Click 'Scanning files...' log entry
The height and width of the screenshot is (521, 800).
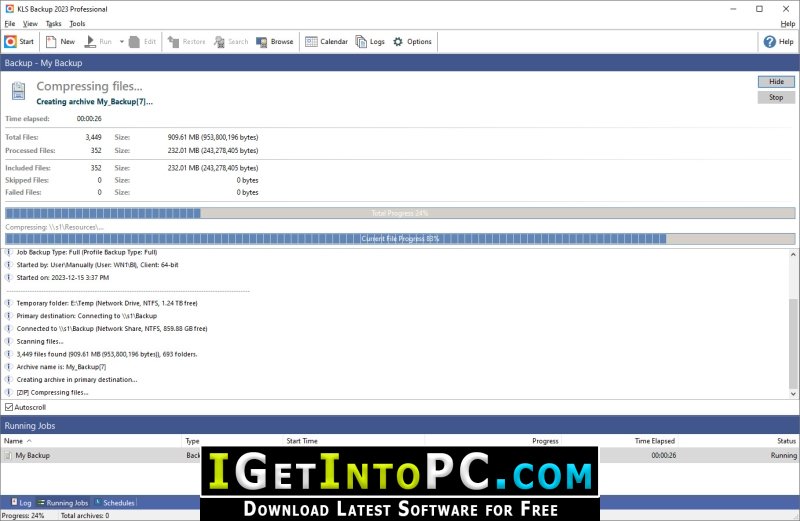[x=40, y=341]
